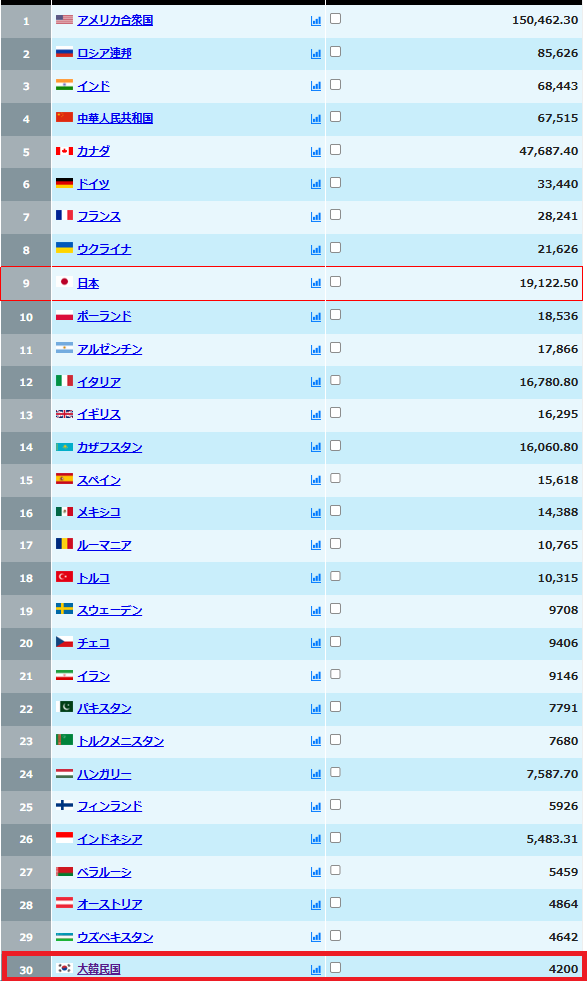Open chart icon for 大韓民国 row
This screenshot has height=981, width=587.
(x=315, y=969)
